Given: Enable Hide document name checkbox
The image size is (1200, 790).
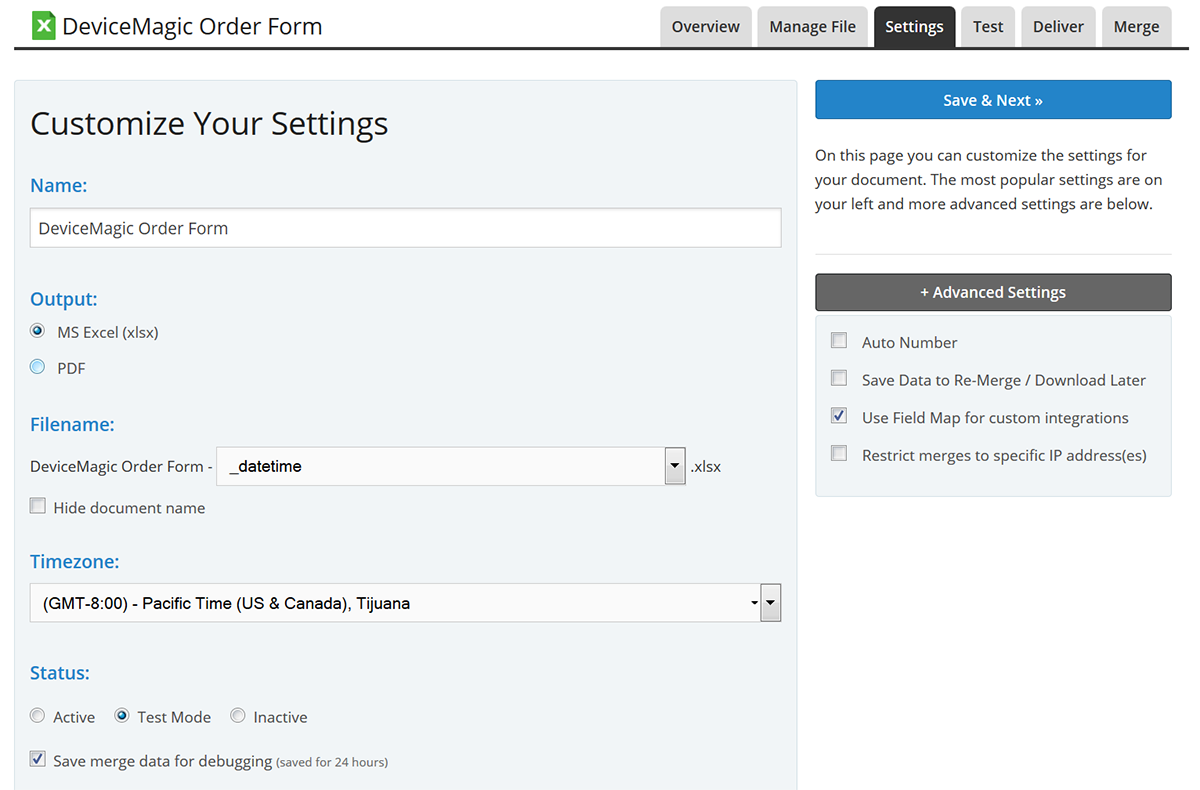Looking at the screenshot, I should (38, 506).
